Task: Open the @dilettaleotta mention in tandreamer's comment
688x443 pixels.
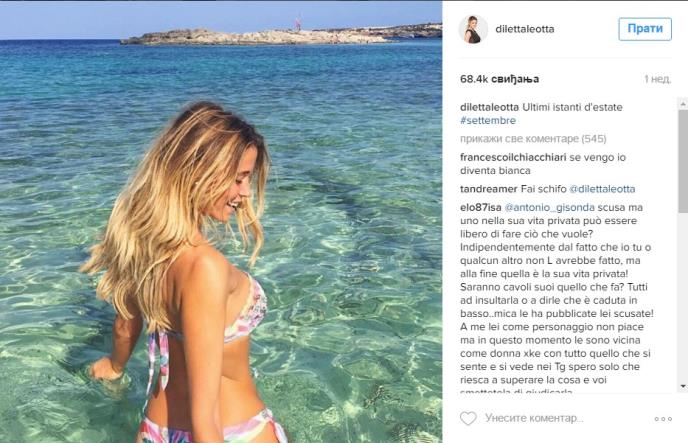Action: pyautogui.click(x=602, y=189)
